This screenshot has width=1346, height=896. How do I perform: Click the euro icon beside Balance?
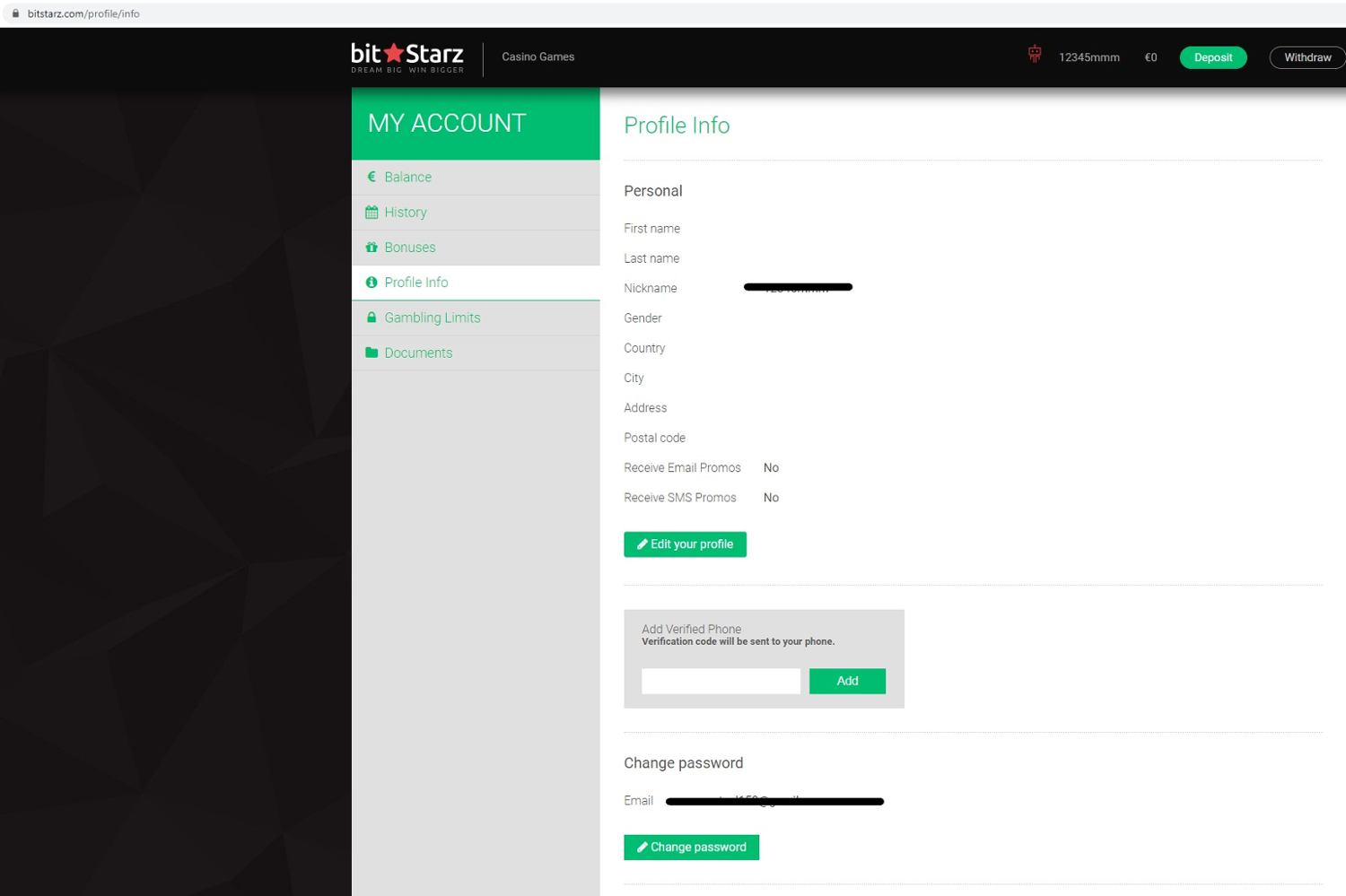[x=371, y=177]
